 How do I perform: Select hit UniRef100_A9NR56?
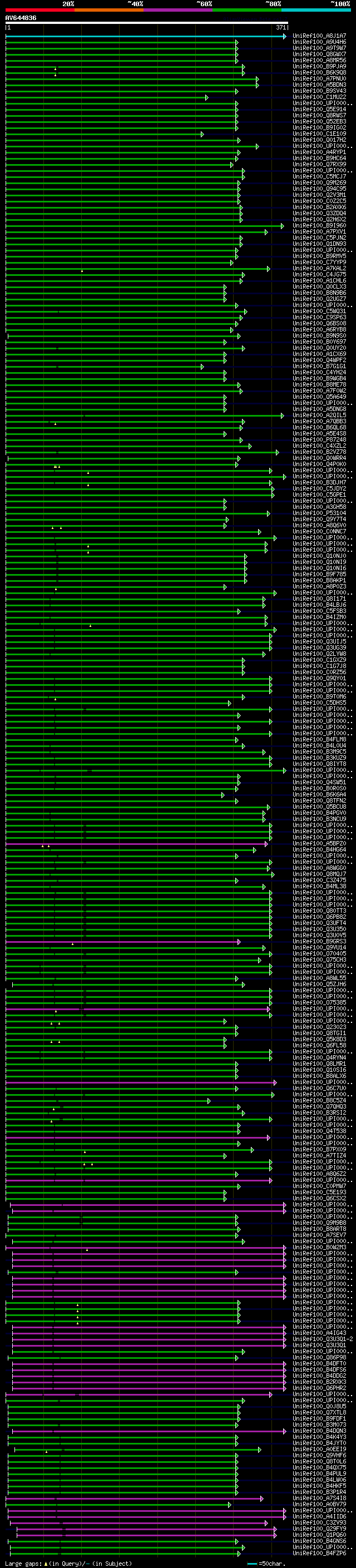click(319, 60)
